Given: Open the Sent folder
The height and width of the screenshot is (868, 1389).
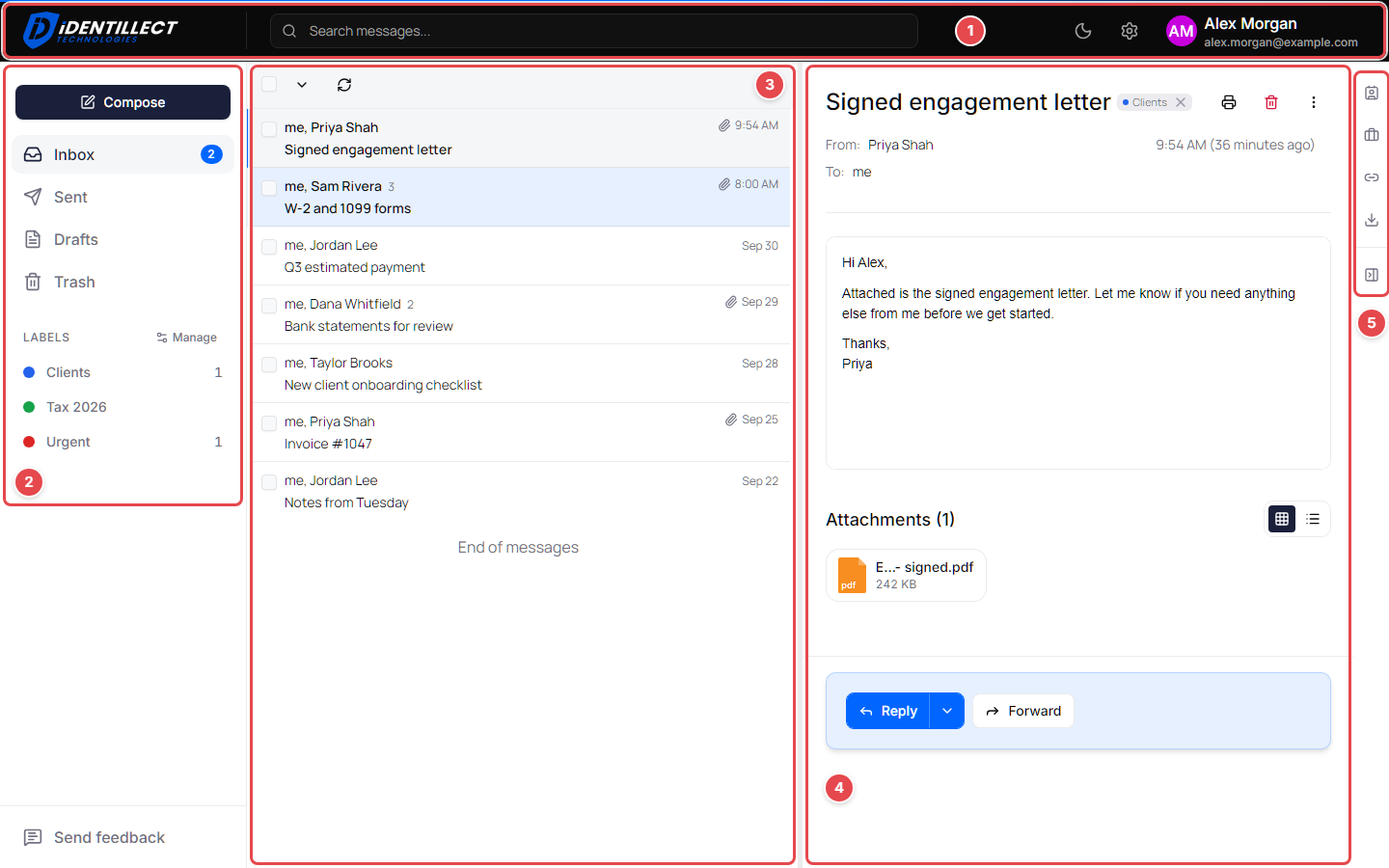Looking at the screenshot, I should click(123, 197).
